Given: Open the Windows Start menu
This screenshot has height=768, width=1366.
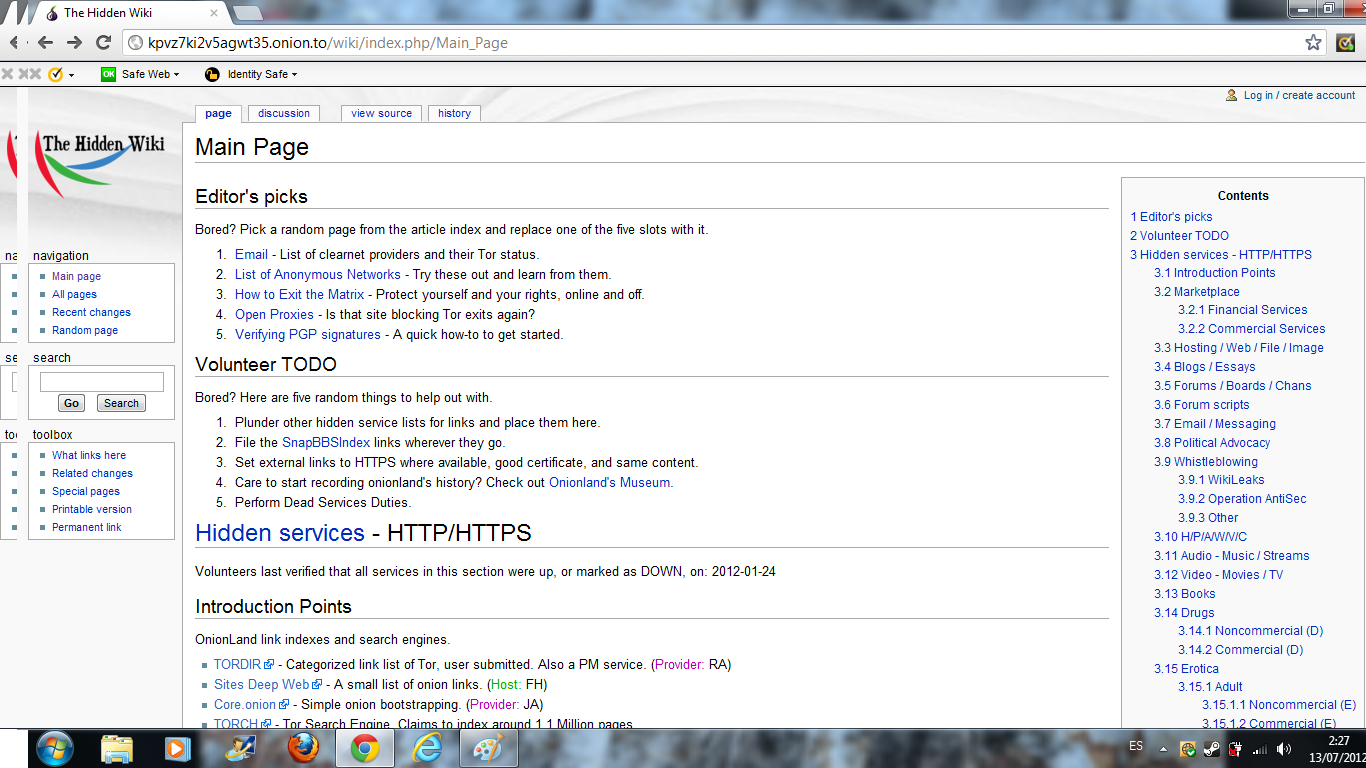Looking at the screenshot, I should click(53, 748).
